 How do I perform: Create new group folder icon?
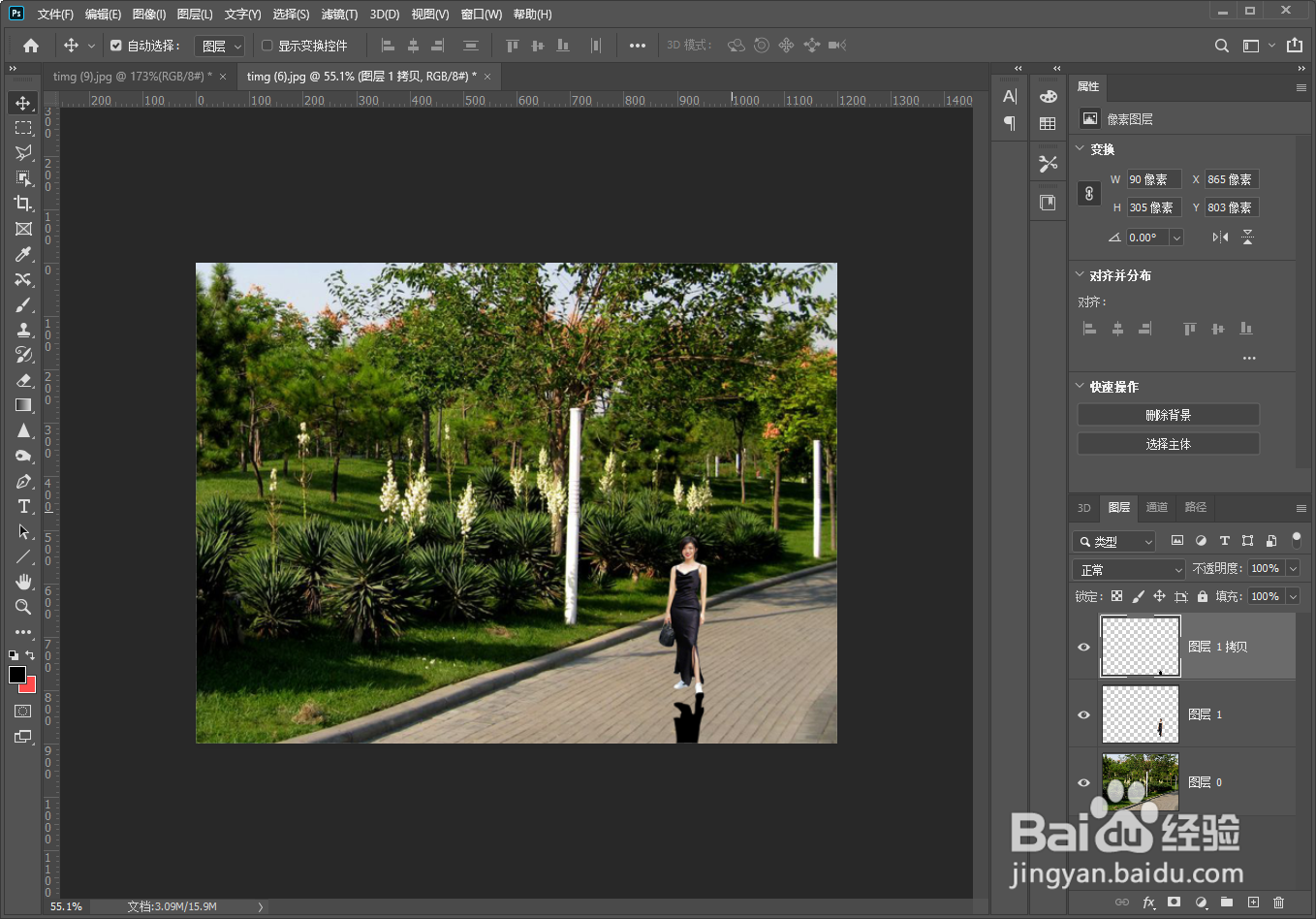click(x=1227, y=903)
